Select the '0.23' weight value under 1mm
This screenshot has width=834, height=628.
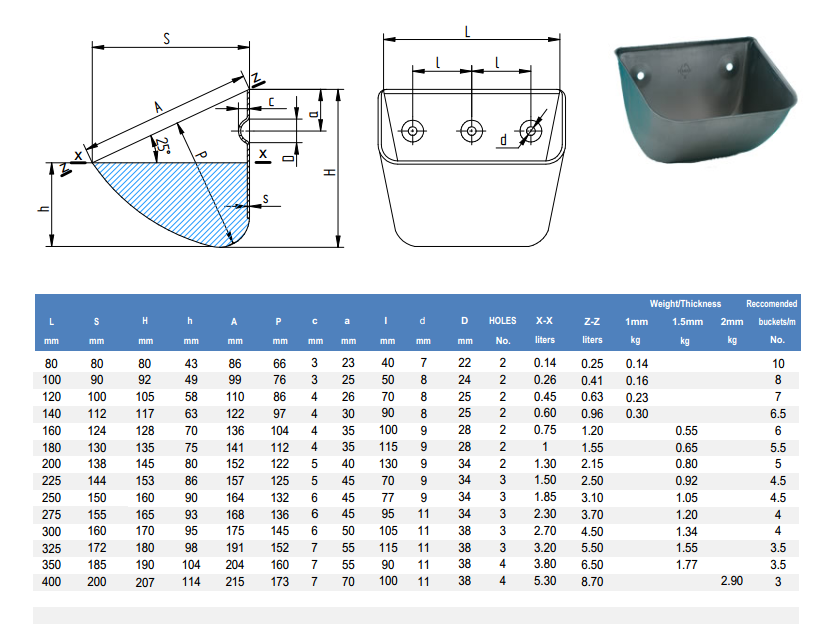click(x=637, y=398)
